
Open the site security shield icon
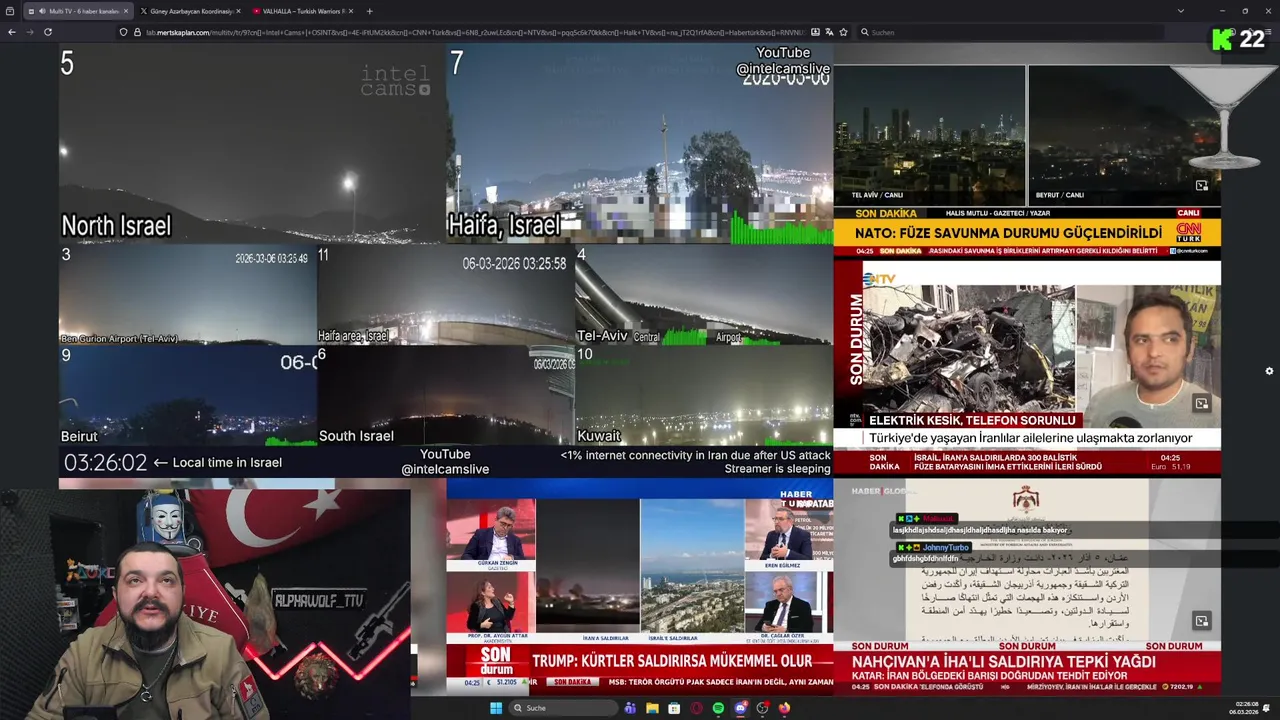pos(123,32)
